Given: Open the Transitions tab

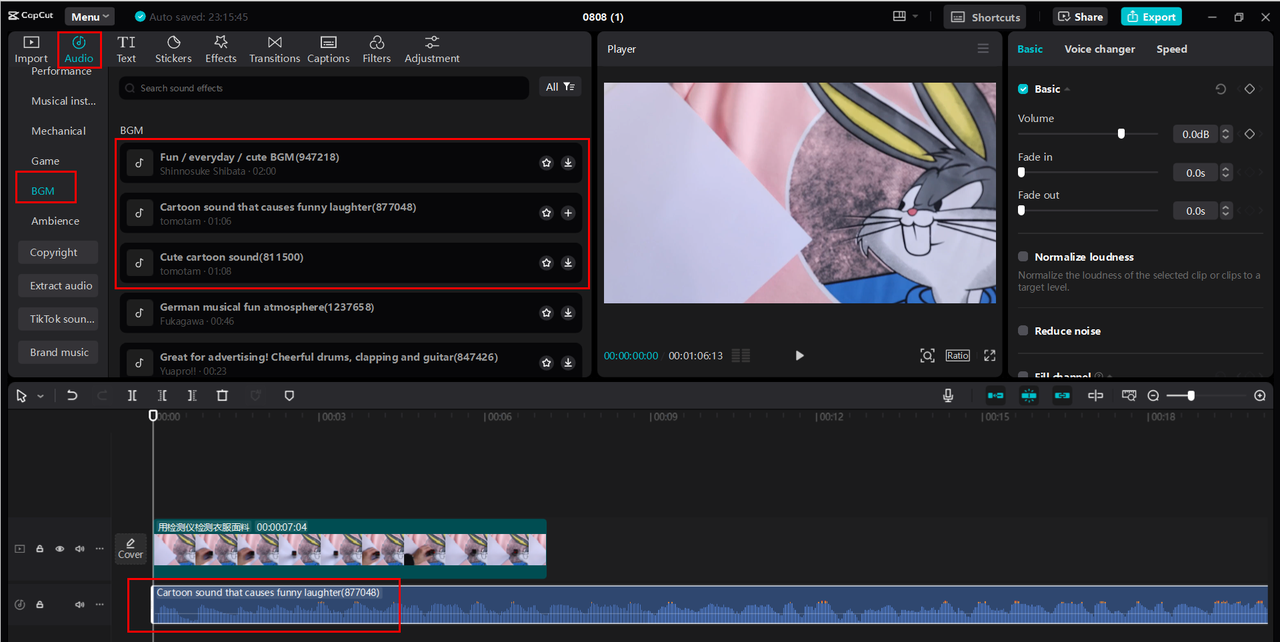Looking at the screenshot, I should click(x=275, y=49).
